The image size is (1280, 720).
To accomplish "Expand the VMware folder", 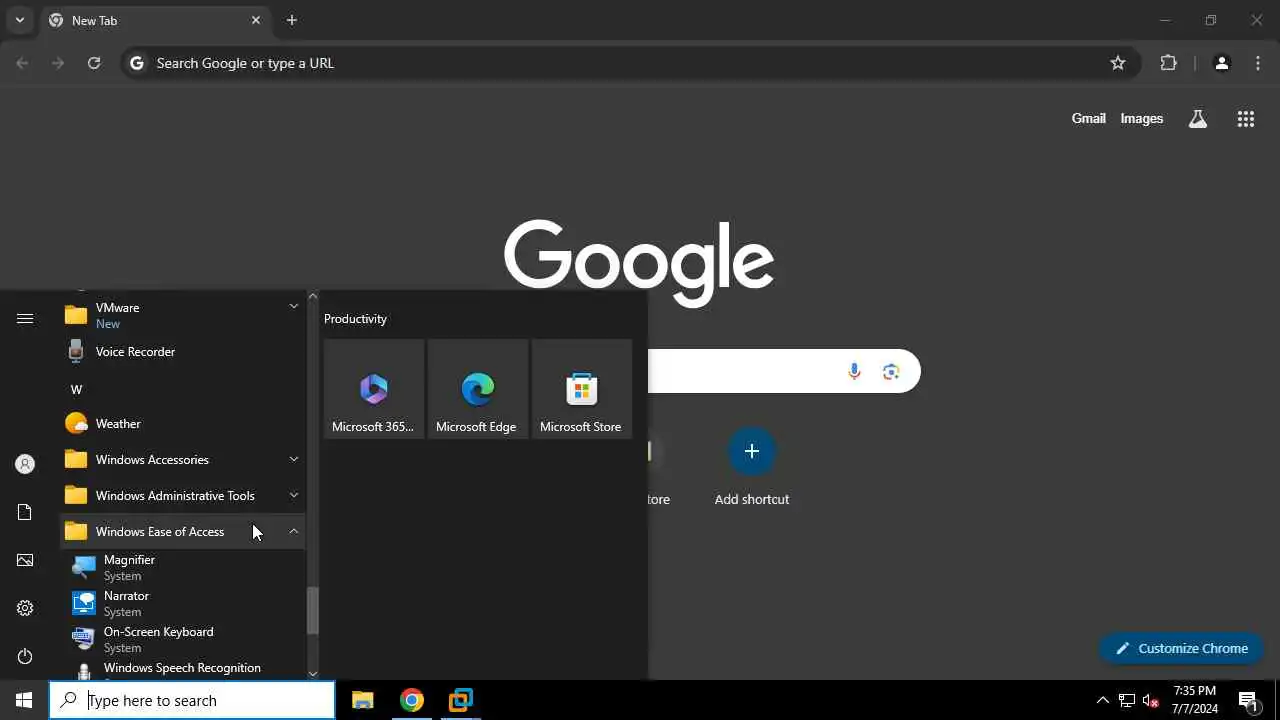I will (183, 315).
